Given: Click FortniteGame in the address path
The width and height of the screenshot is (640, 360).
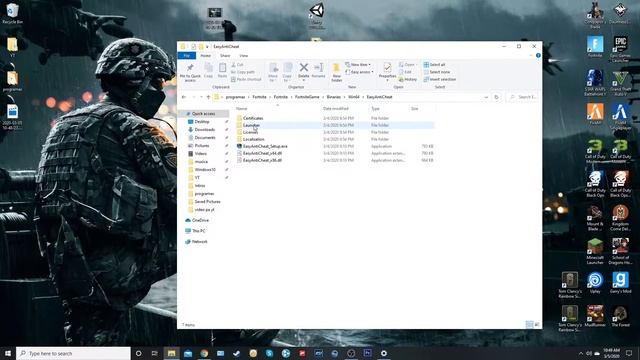Looking at the screenshot, I should [307, 97].
